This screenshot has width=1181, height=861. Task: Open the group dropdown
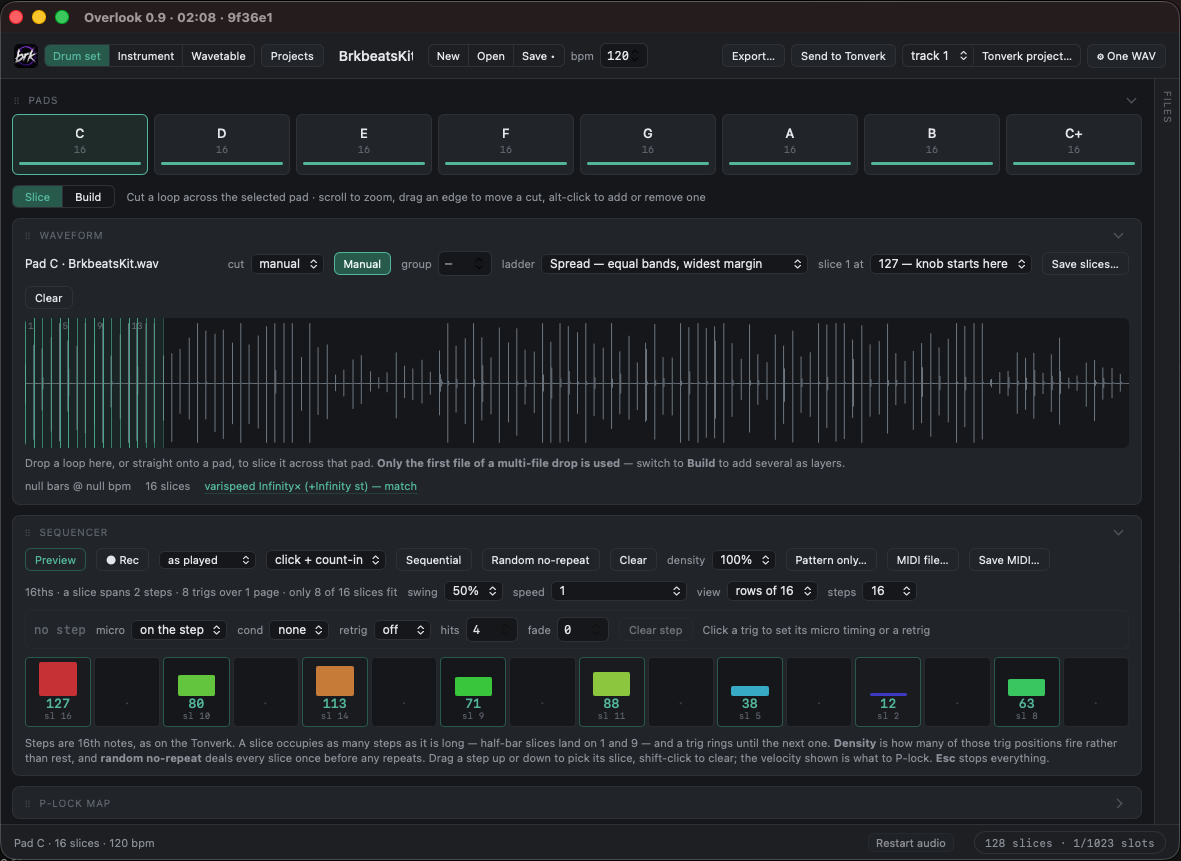pyautogui.click(x=465, y=264)
